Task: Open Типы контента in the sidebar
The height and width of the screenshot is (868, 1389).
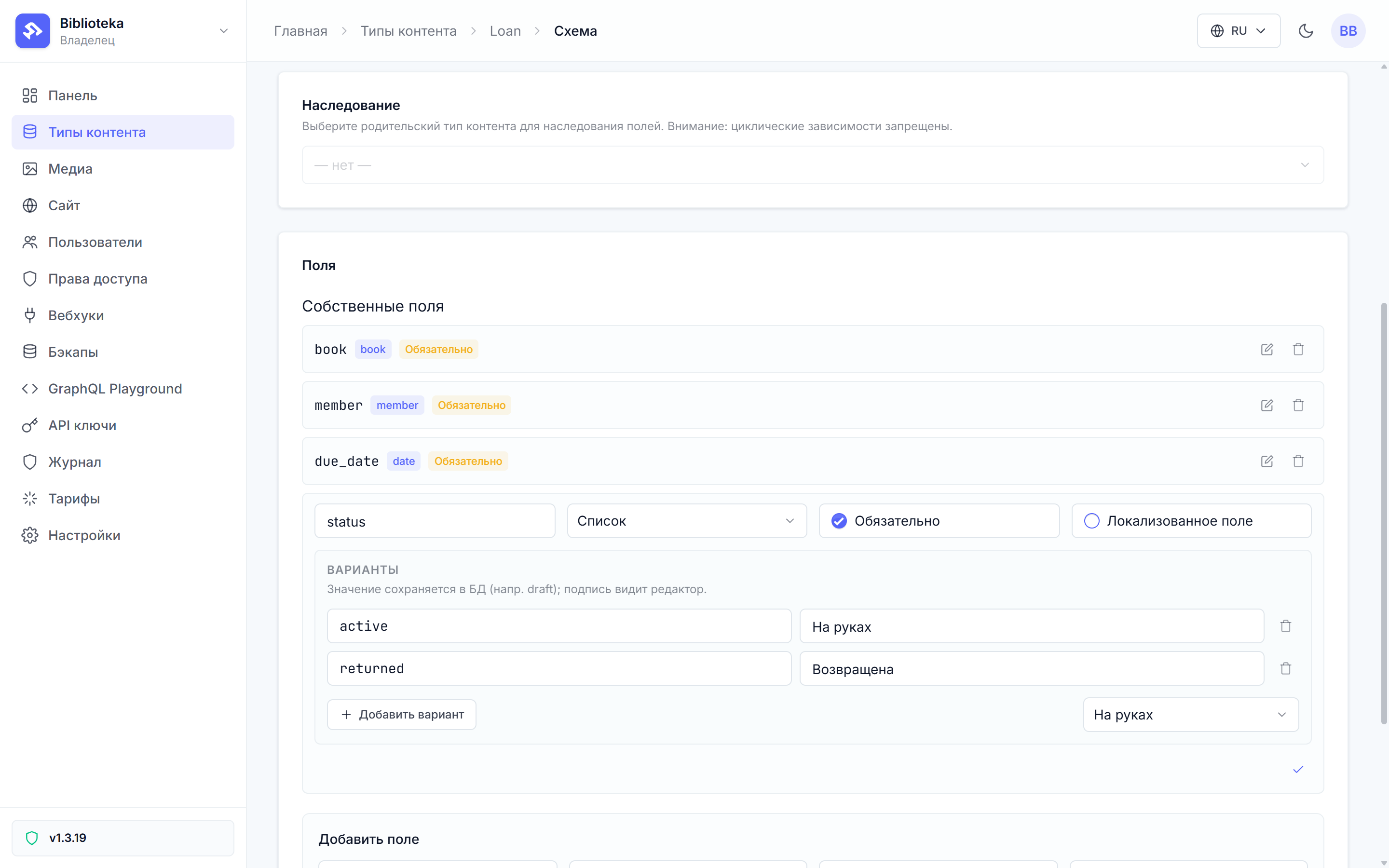Action: pos(123,132)
